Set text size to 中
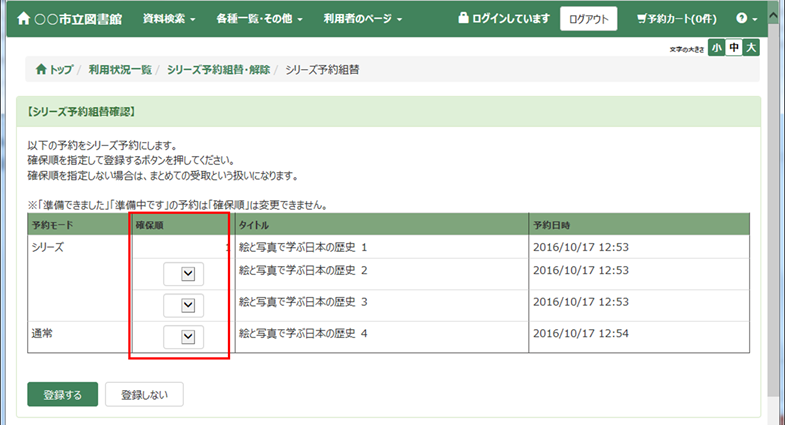The image size is (812, 443). click(733, 48)
